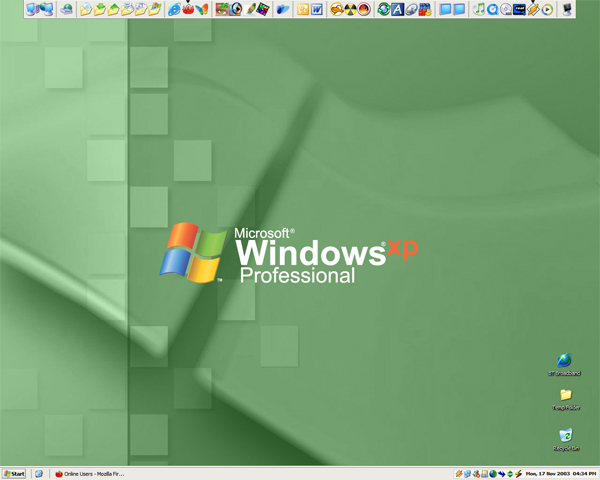This screenshot has width=600, height=480.
Task: Launch Microsoft Outlook from the dock
Action: point(303,9)
